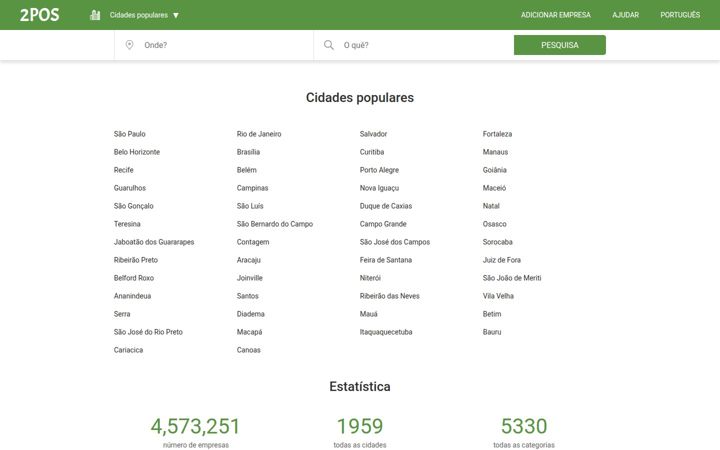The height and width of the screenshot is (450, 720).
Task: Open Ribeirão das Neves link
Action: coord(389,296)
